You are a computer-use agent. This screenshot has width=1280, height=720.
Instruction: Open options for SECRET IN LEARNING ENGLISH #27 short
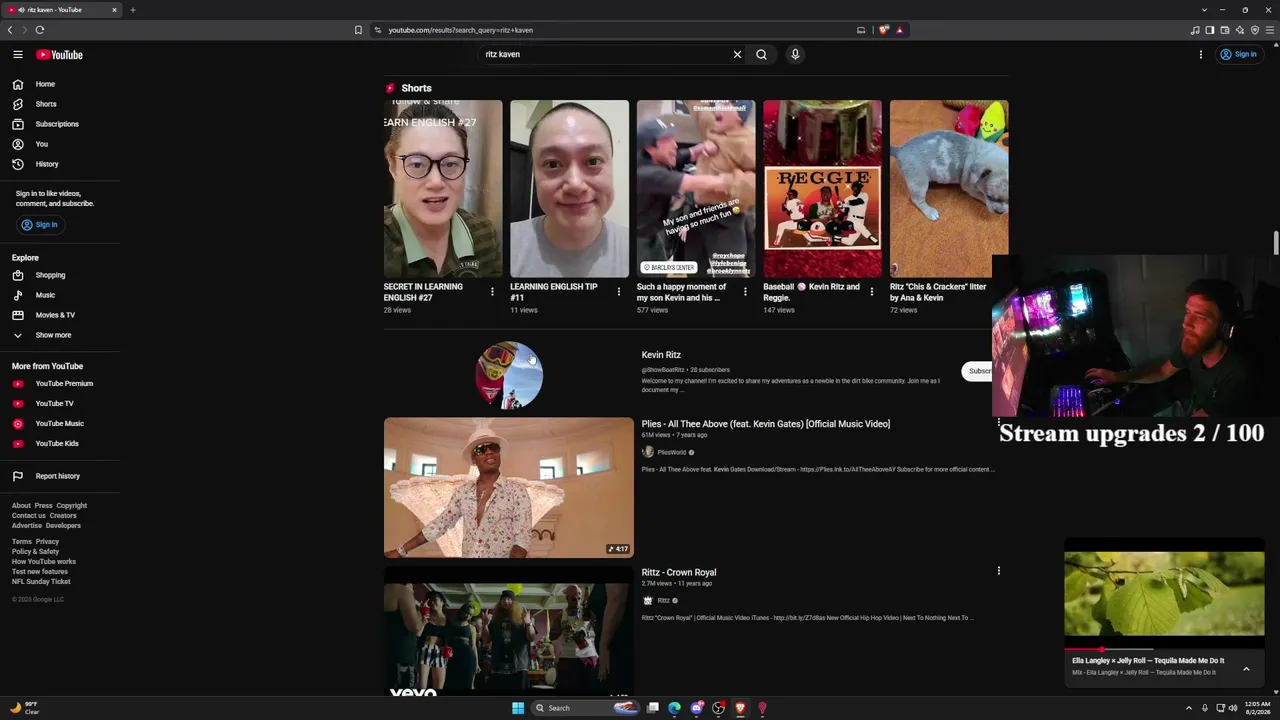click(x=492, y=291)
